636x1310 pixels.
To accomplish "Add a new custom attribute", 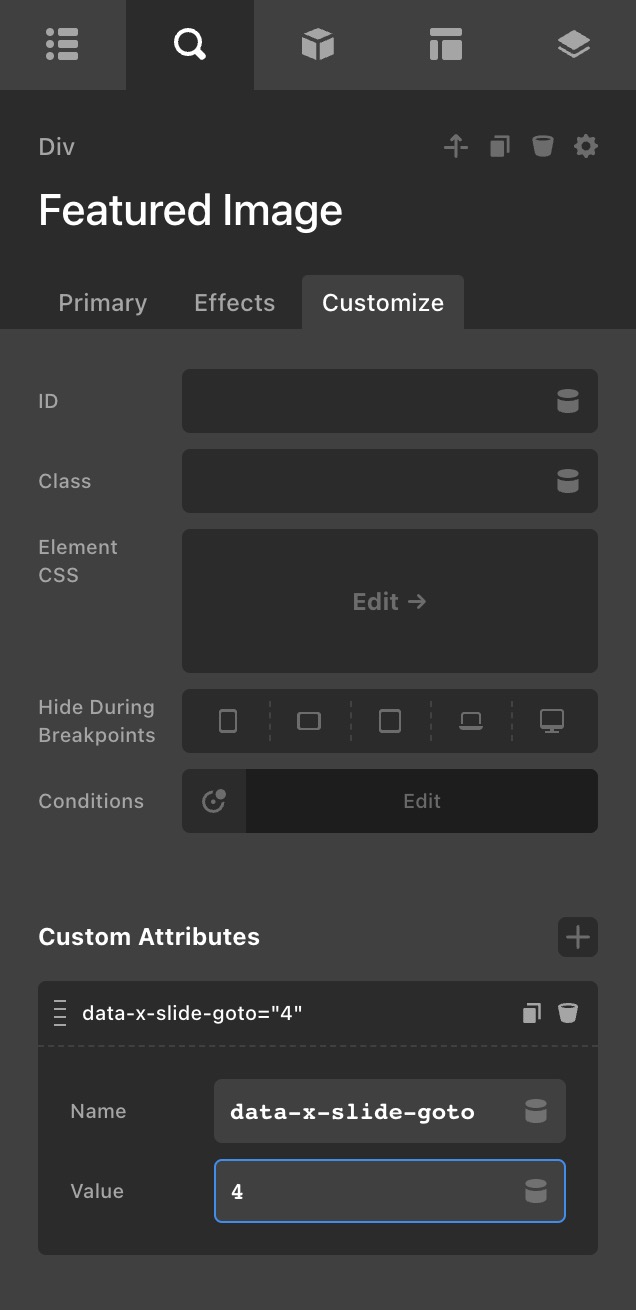I will click(x=578, y=937).
